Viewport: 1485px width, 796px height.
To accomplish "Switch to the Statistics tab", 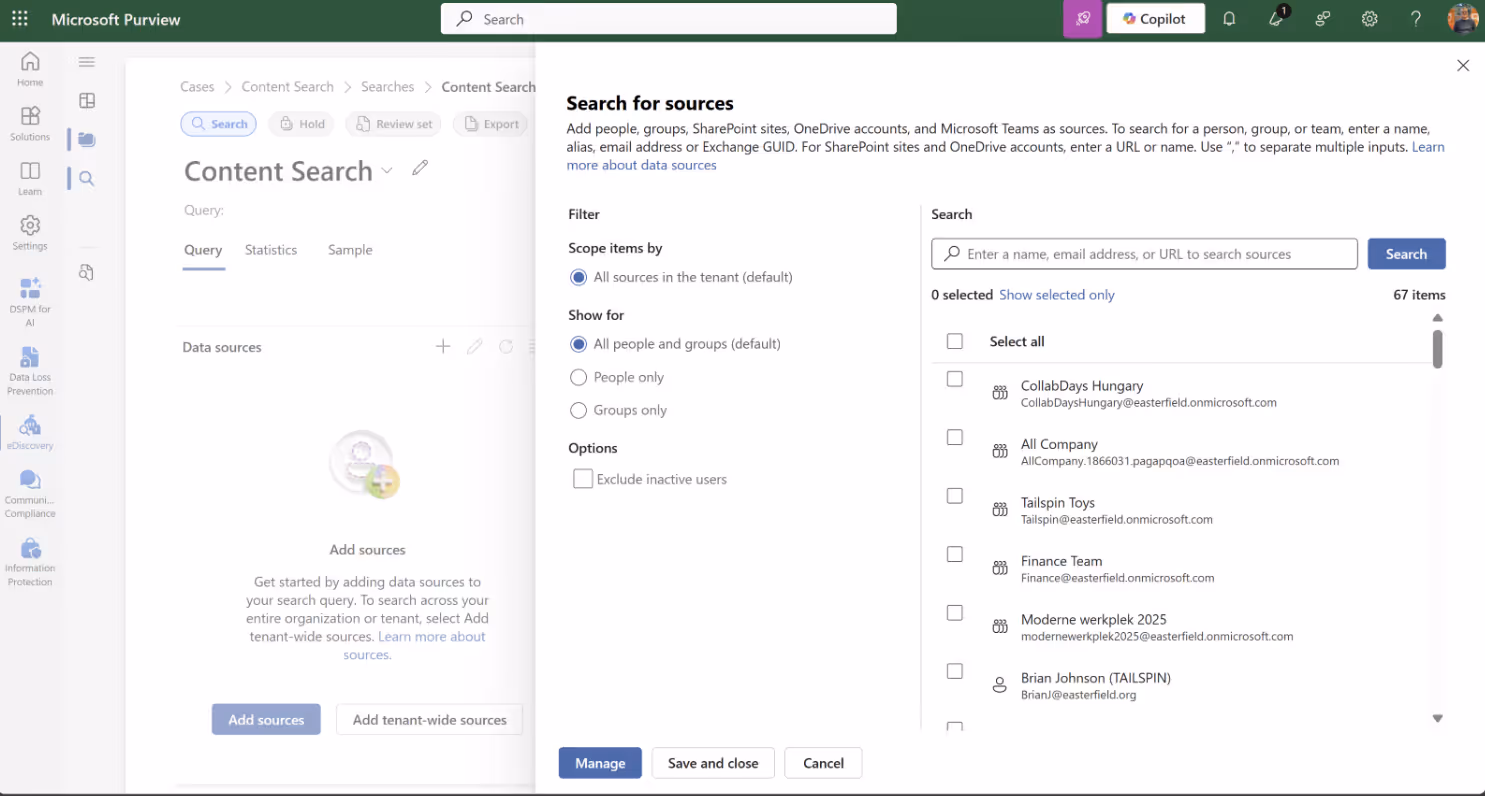I will (271, 250).
